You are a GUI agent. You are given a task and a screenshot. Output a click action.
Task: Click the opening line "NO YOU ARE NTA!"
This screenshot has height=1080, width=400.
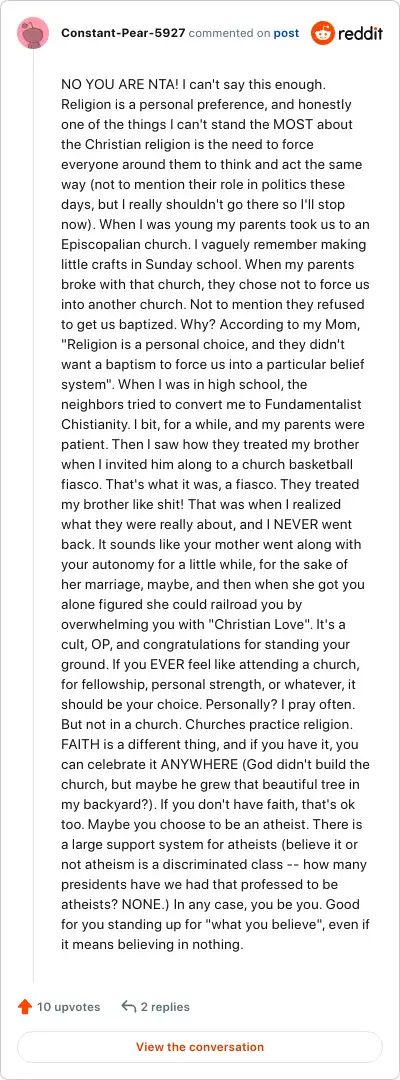tap(110, 85)
